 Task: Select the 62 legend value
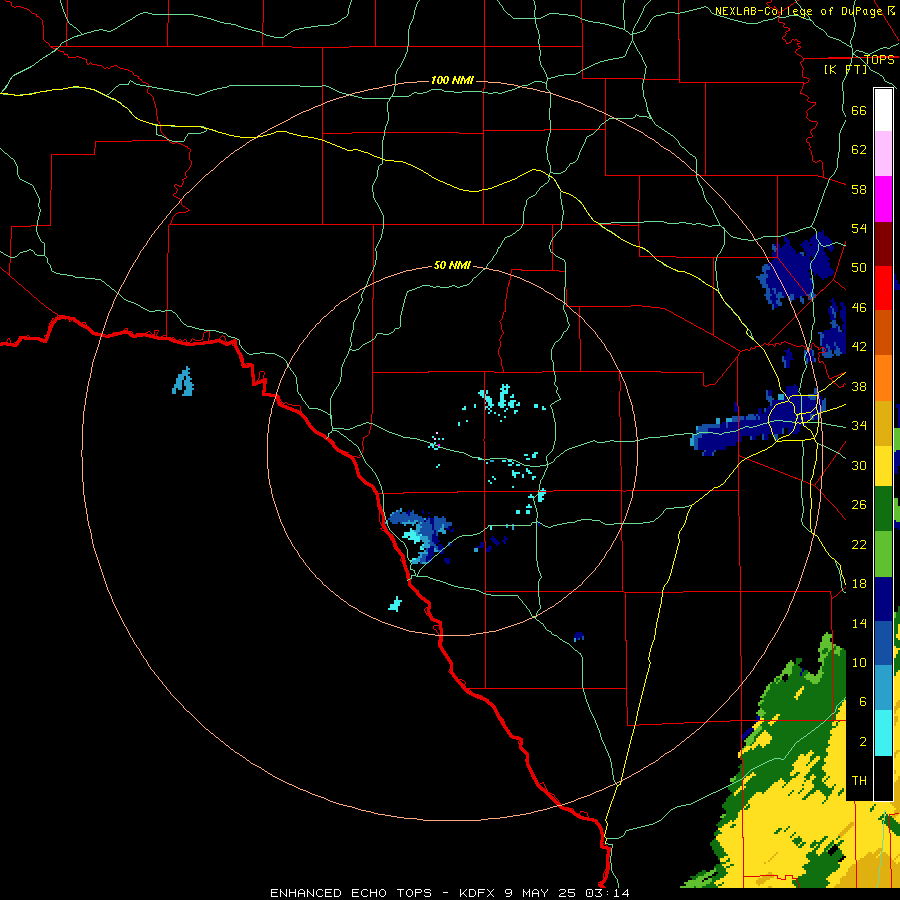point(859,150)
